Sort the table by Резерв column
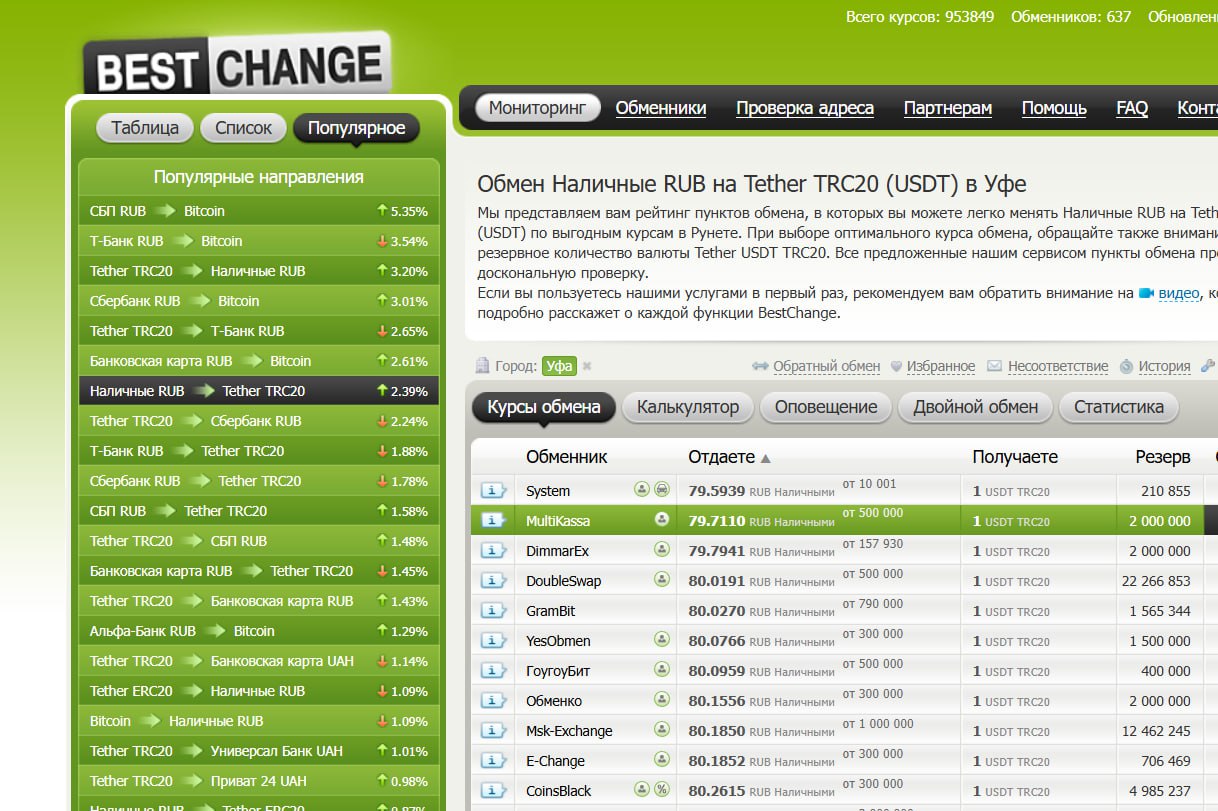 (x=1162, y=457)
